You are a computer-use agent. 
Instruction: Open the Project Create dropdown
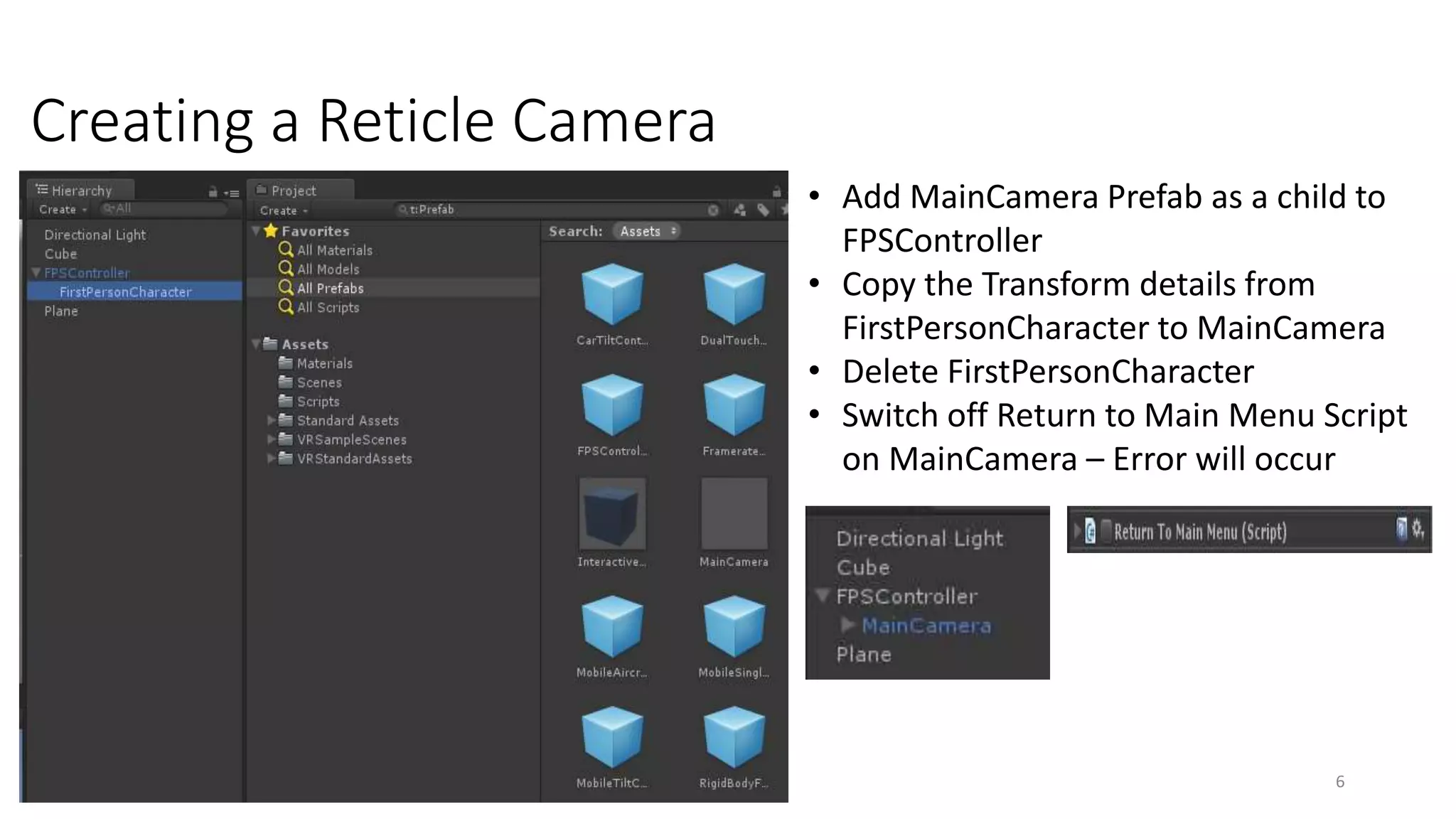[x=284, y=210]
